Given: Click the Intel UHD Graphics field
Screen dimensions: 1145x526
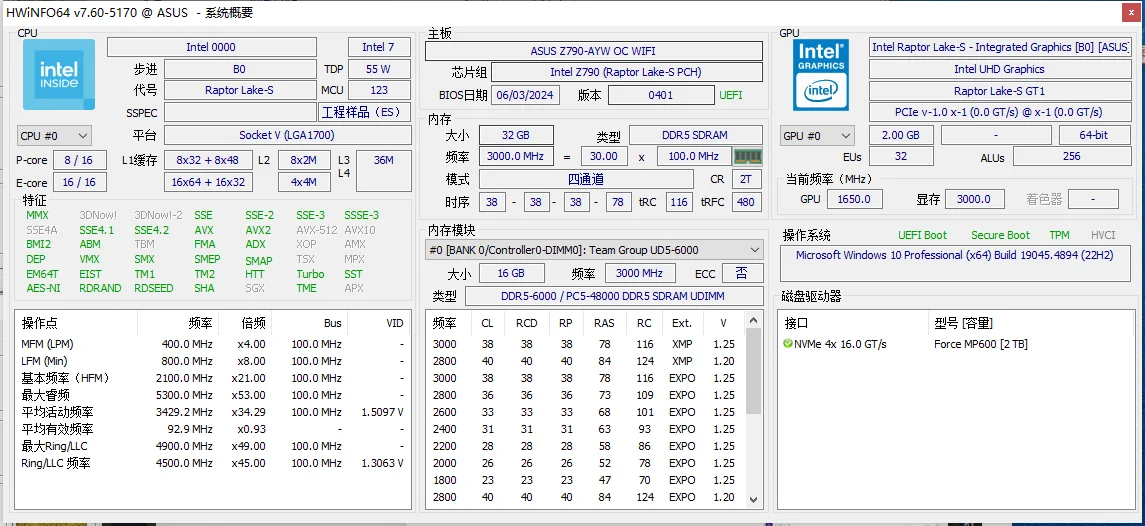Looking at the screenshot, I should pos(999,69).
